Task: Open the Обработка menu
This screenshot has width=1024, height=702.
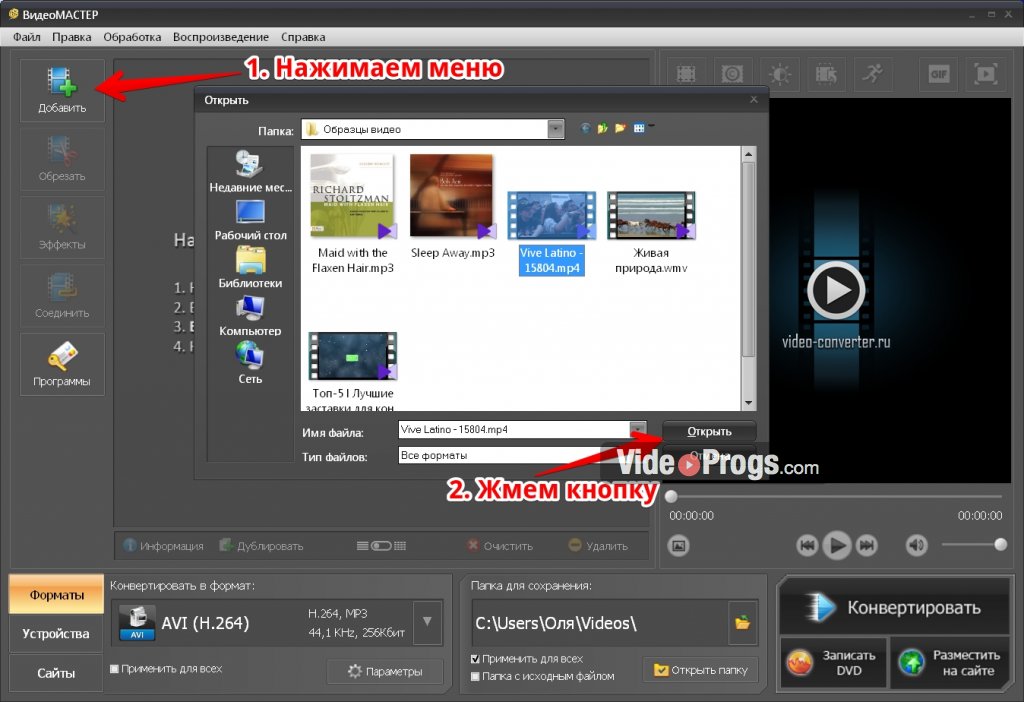Action: click(132, 37)
